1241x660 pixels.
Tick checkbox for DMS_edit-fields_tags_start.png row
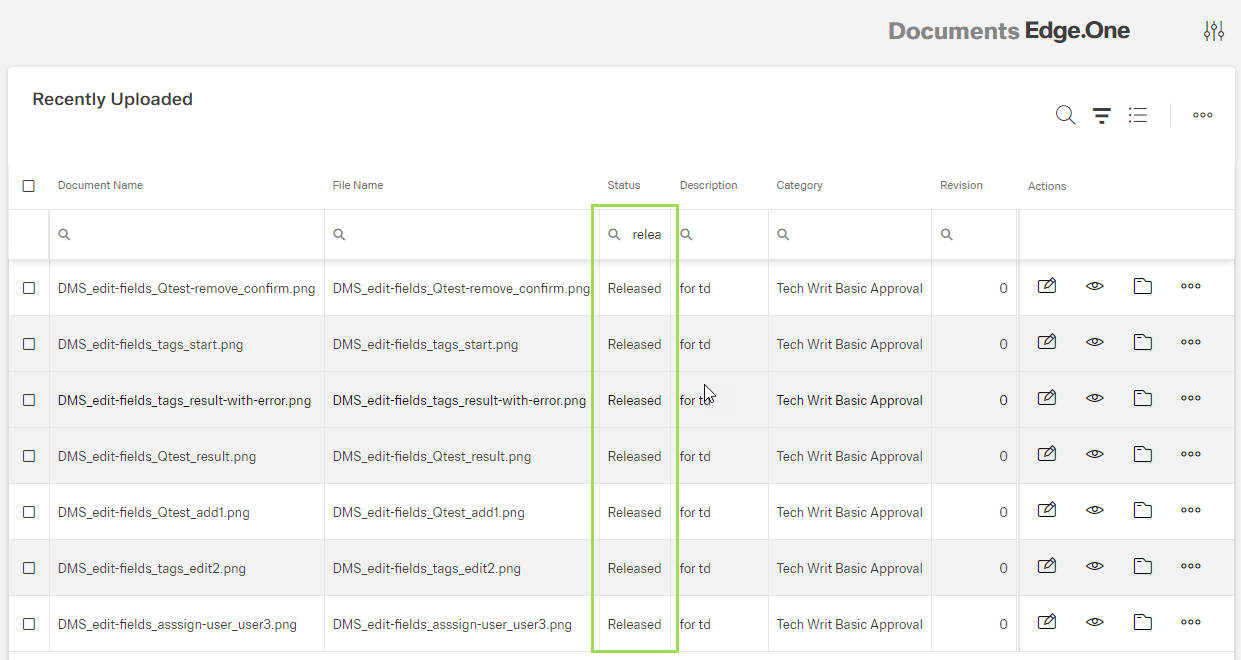point(29,344)
